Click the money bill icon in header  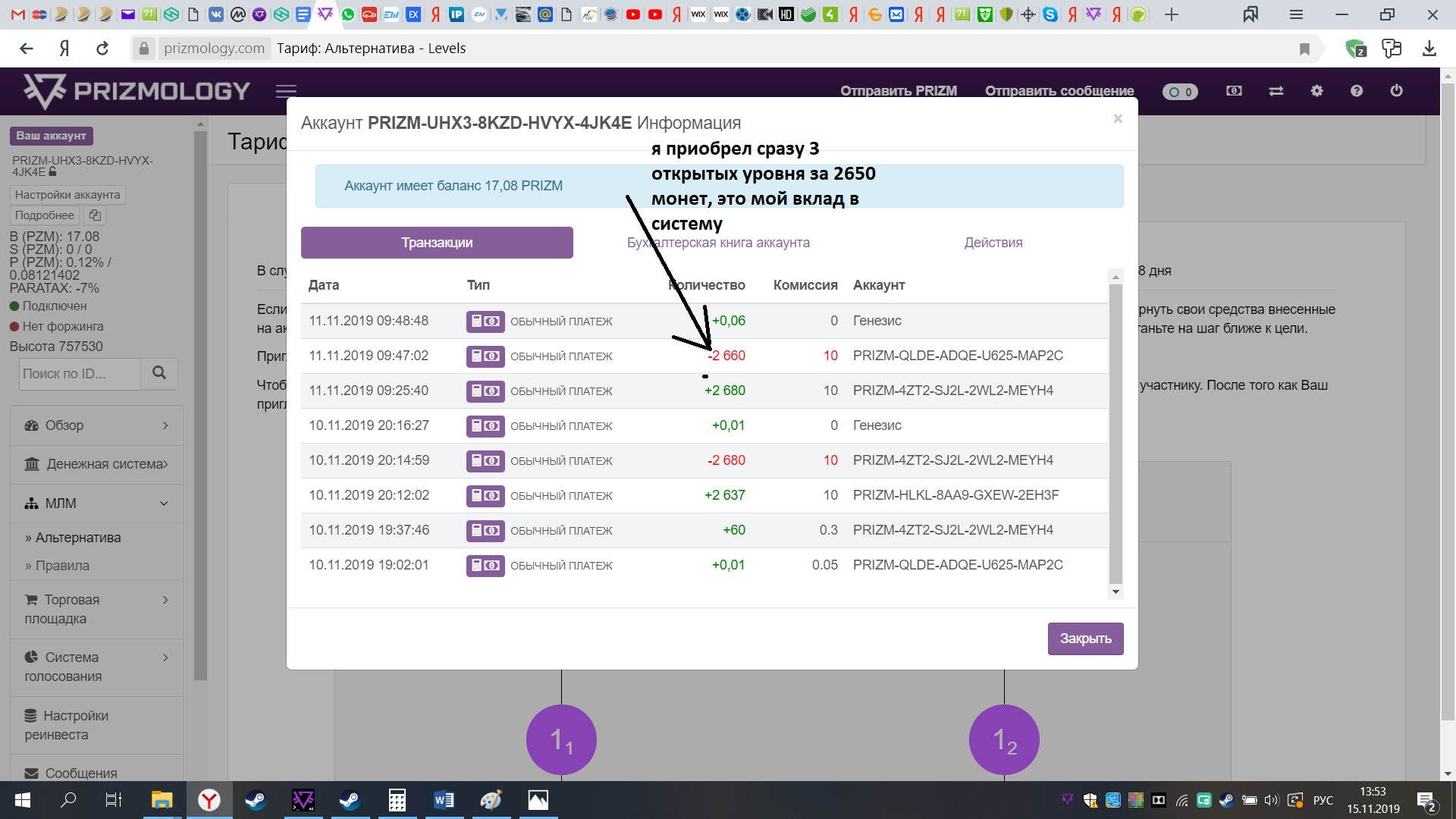pyautogui.click(x=1234, y=90)
